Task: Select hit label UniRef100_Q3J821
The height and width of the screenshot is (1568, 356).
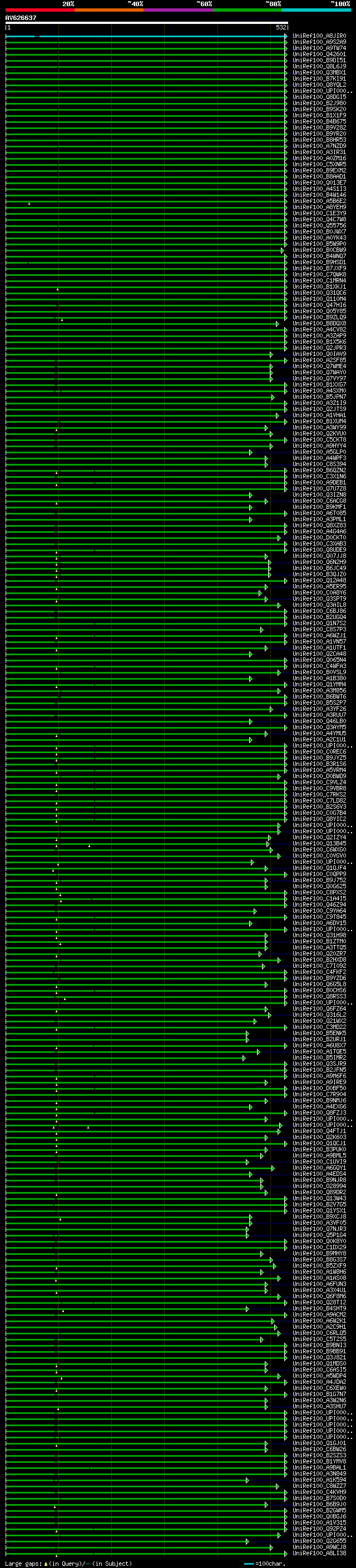Action: [319, 1357]
